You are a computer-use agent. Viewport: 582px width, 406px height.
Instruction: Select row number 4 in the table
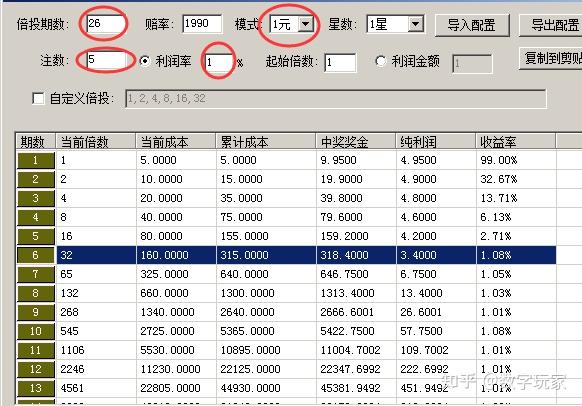36,217
